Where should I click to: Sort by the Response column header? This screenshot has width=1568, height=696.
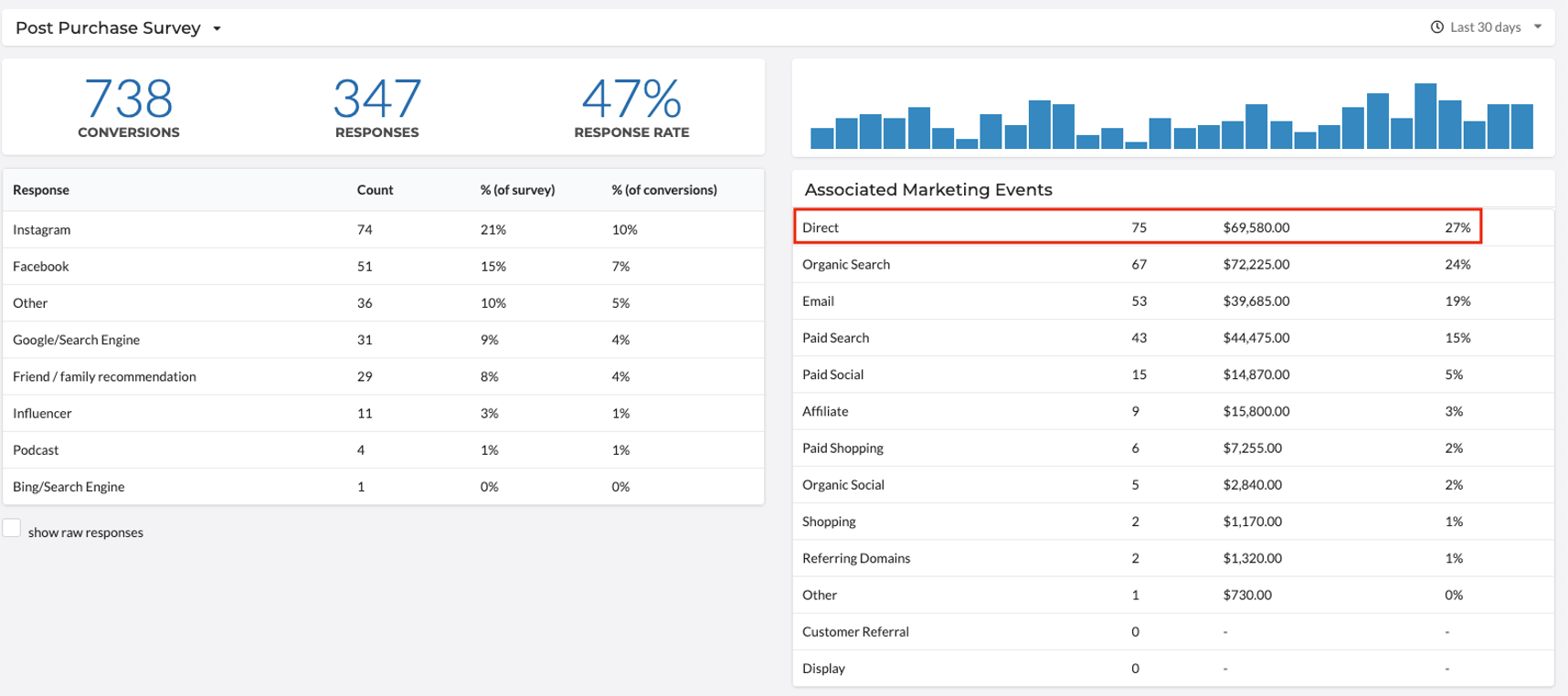click(x=41, y=190)
